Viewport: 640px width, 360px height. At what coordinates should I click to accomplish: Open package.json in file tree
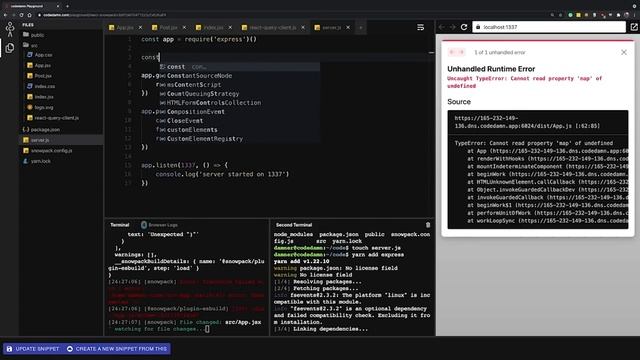tap(41, 129)
